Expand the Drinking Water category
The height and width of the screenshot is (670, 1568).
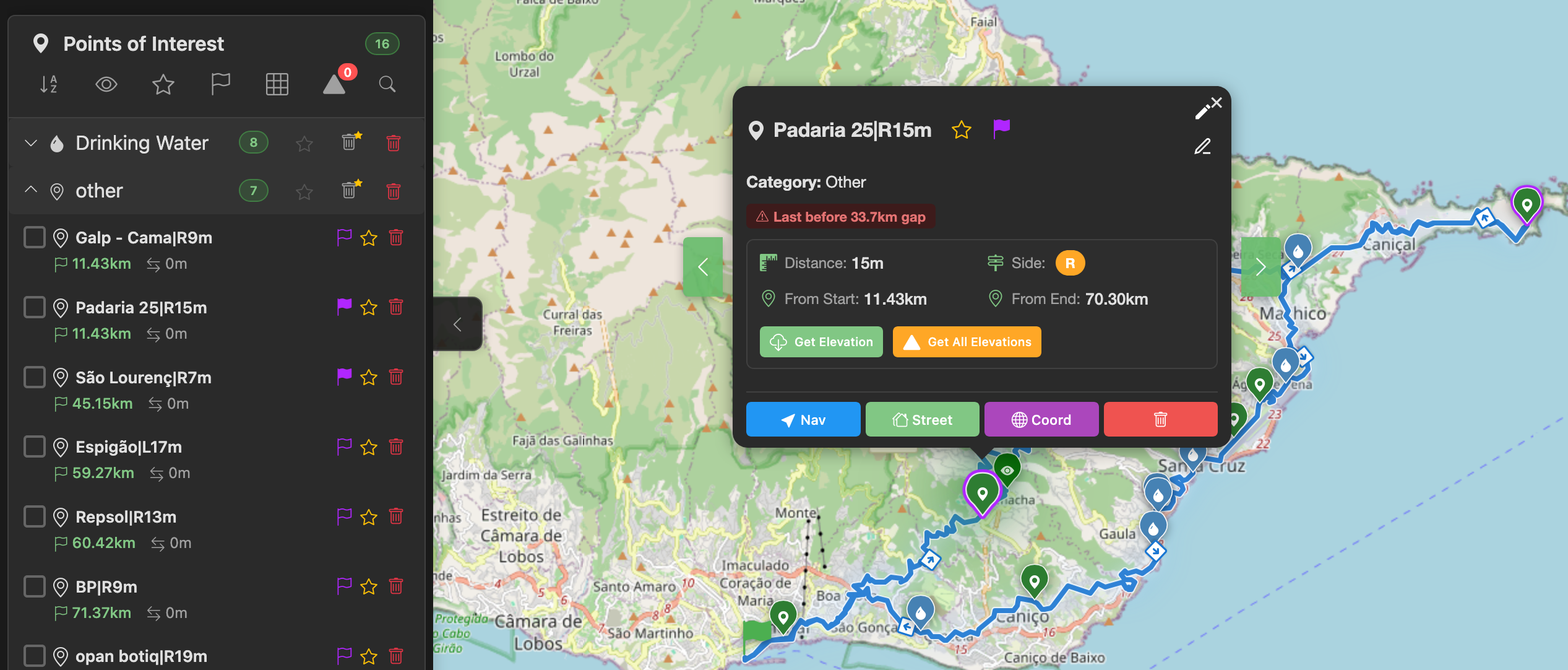[x=31, y=143]
